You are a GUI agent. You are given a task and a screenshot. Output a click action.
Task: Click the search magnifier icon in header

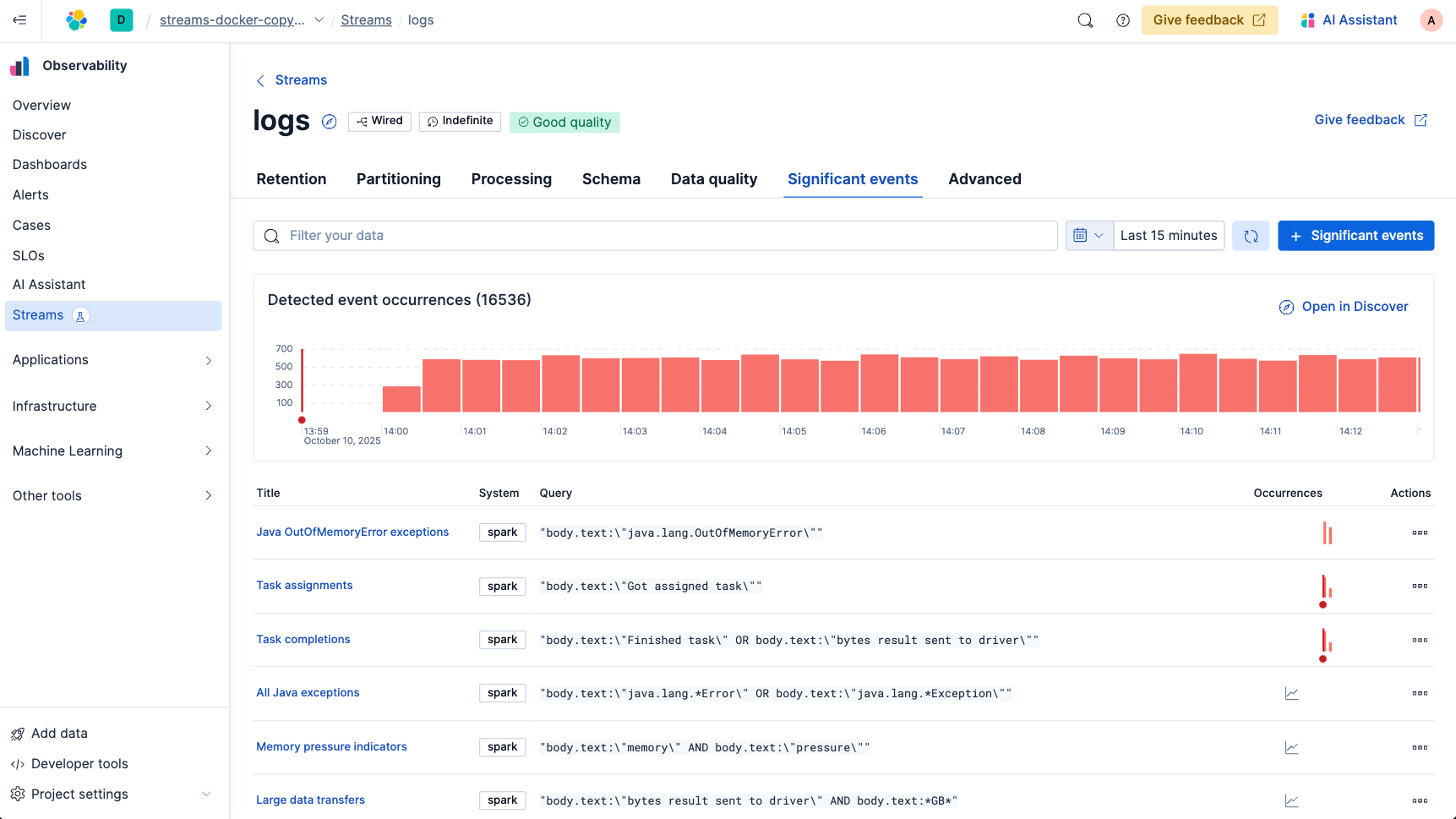[1085, 20]
